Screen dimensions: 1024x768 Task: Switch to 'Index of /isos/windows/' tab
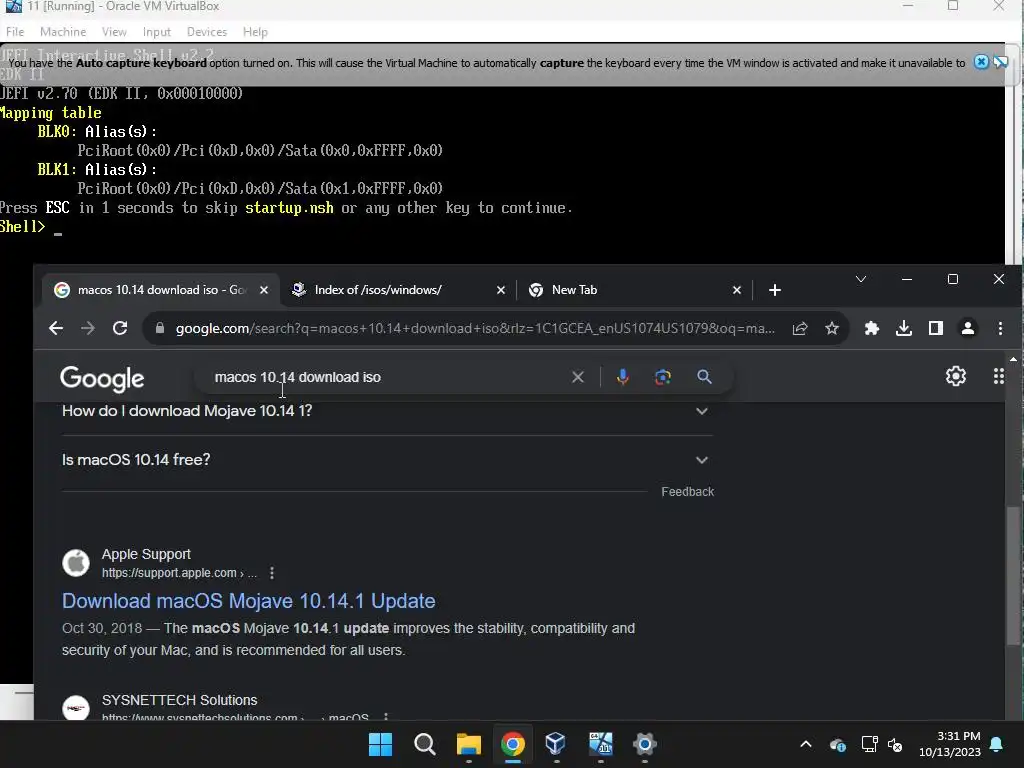[398, 290]
